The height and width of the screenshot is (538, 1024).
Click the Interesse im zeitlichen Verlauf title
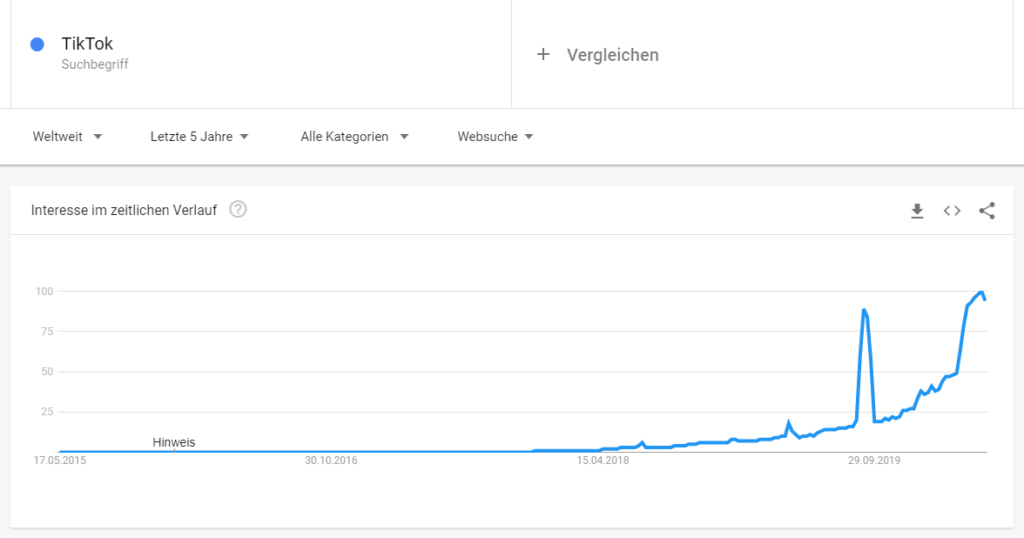pos(123,210)
